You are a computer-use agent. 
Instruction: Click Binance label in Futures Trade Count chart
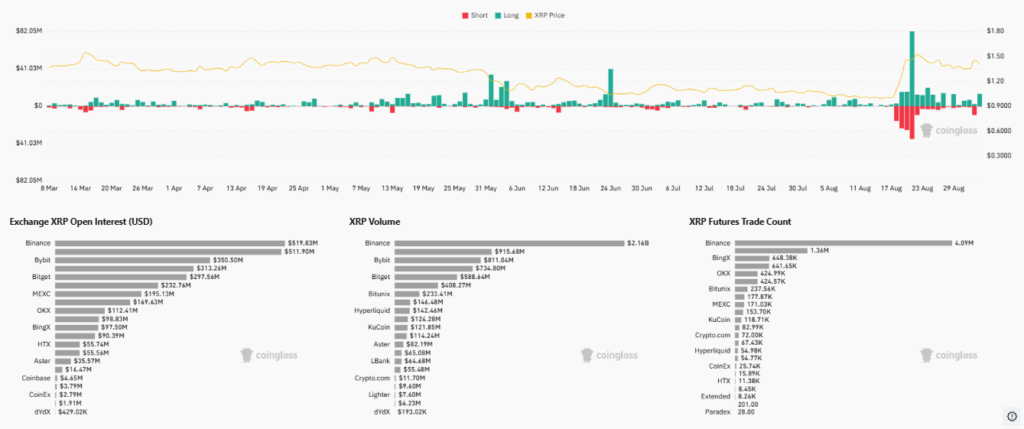[x=718, y=243]
